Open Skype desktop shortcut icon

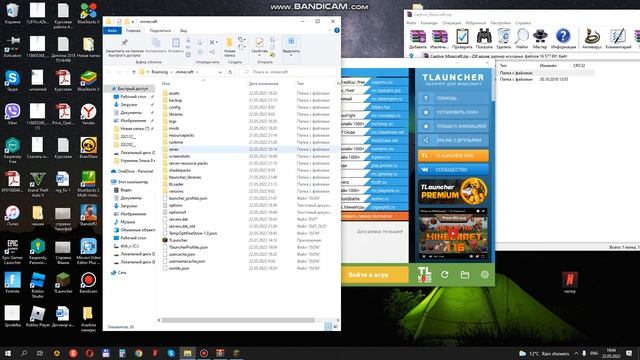[x=12, y=80]
